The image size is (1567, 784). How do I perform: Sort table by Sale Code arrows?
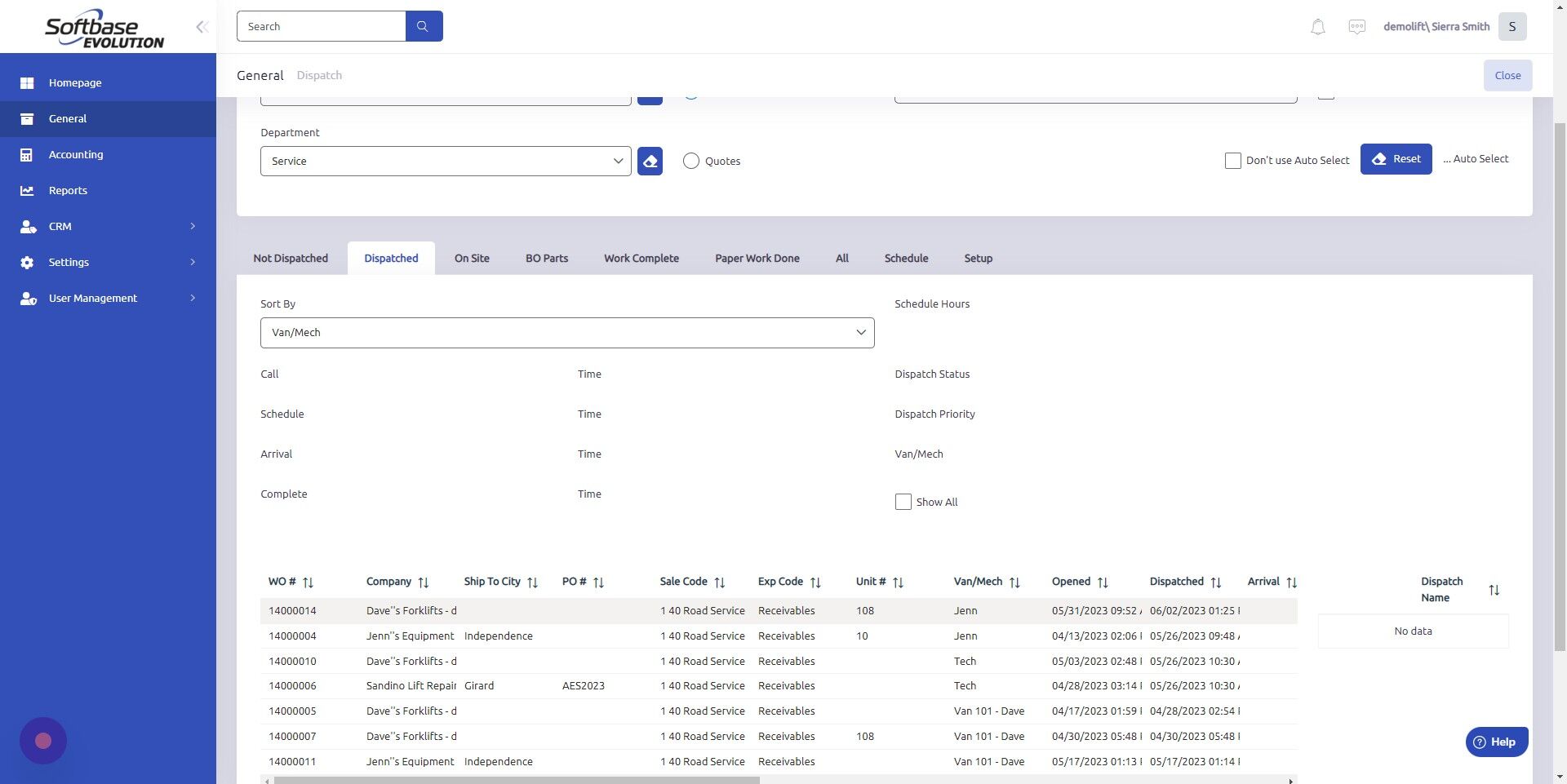719,582
